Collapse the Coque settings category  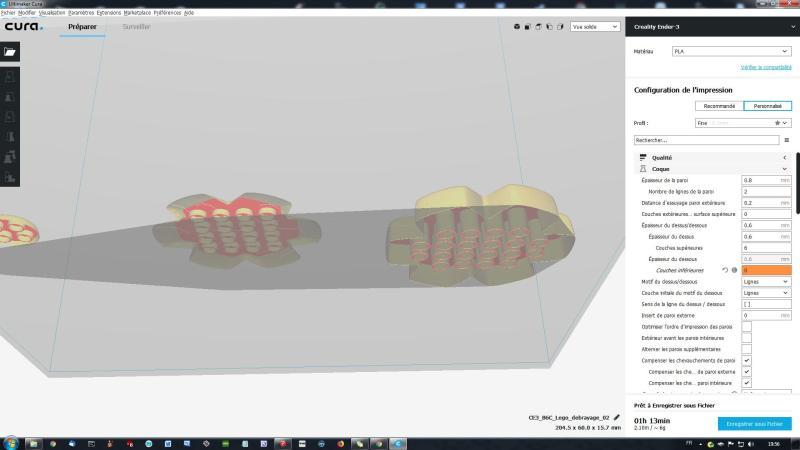coord(713,169)
